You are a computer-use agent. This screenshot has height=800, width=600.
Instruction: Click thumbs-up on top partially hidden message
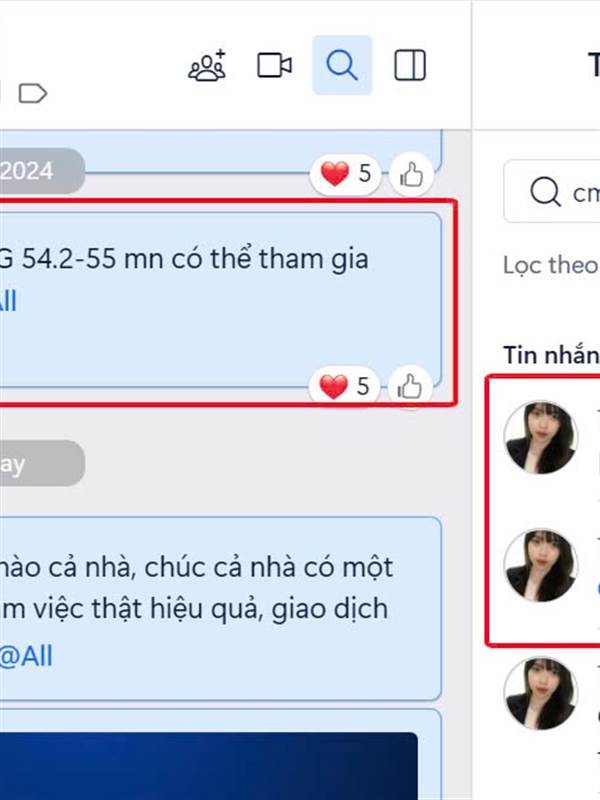411,174
